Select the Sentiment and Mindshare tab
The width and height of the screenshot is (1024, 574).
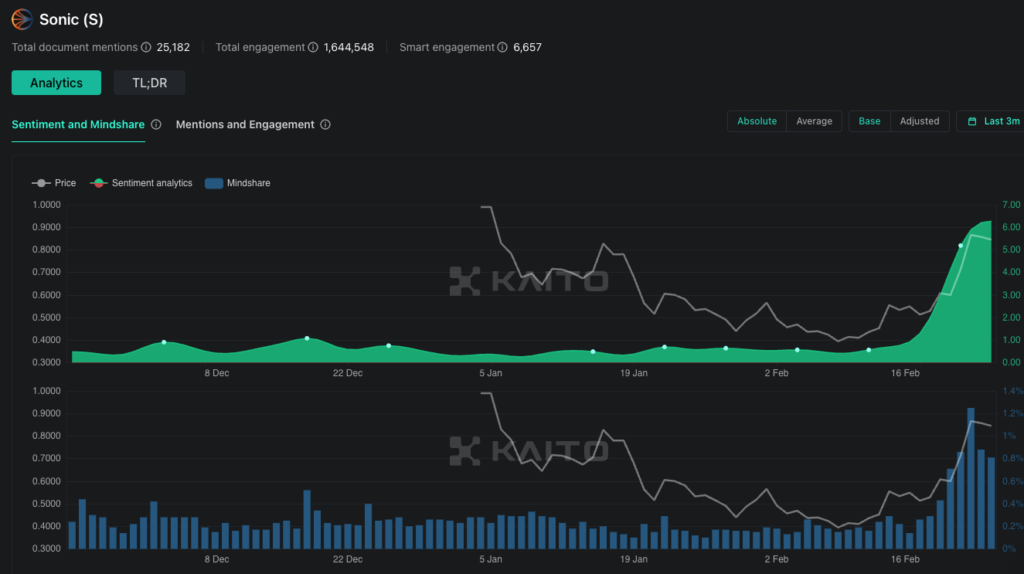coord(78,124)
